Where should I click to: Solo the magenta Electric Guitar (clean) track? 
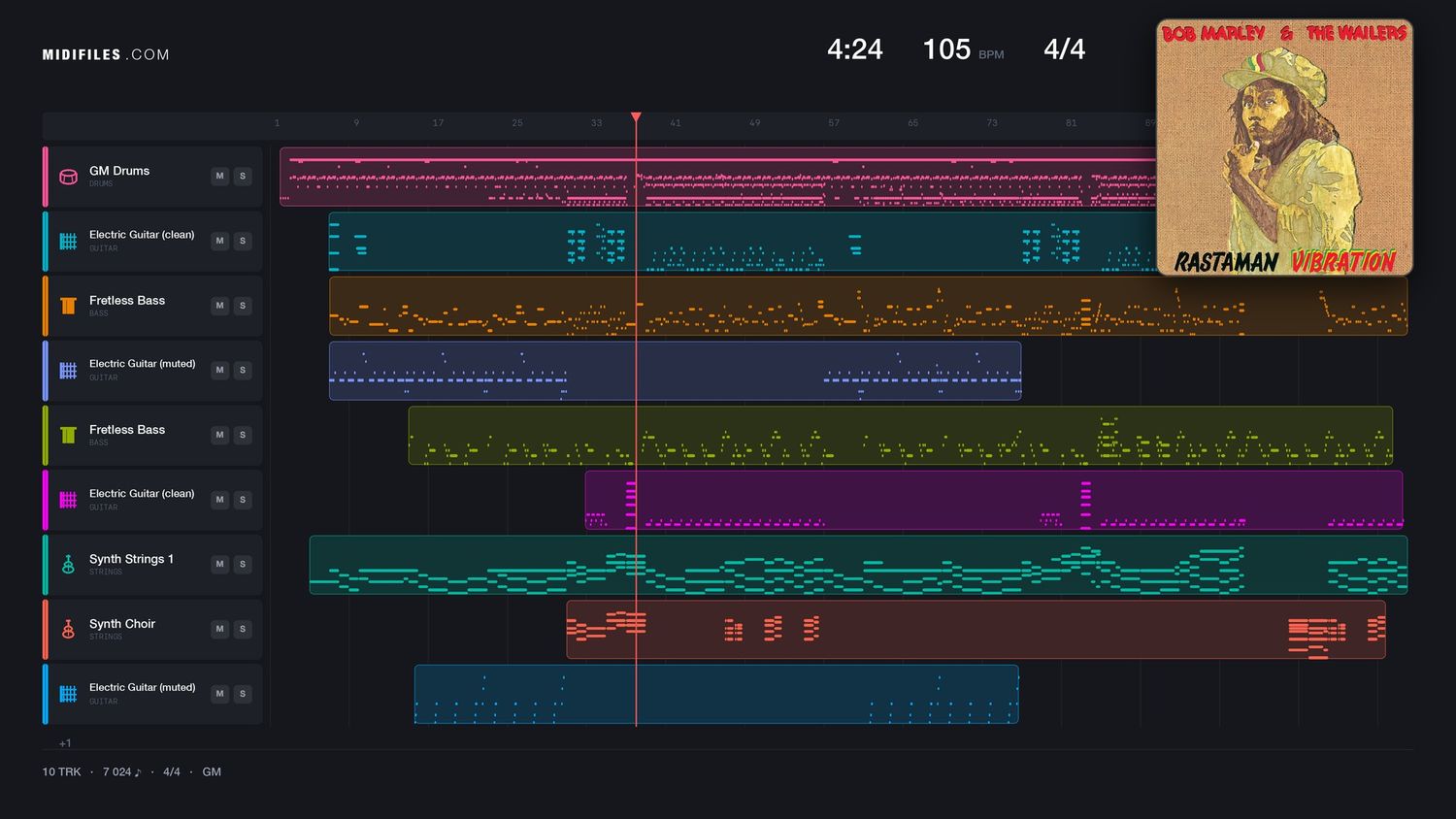[x=243, y=500]
